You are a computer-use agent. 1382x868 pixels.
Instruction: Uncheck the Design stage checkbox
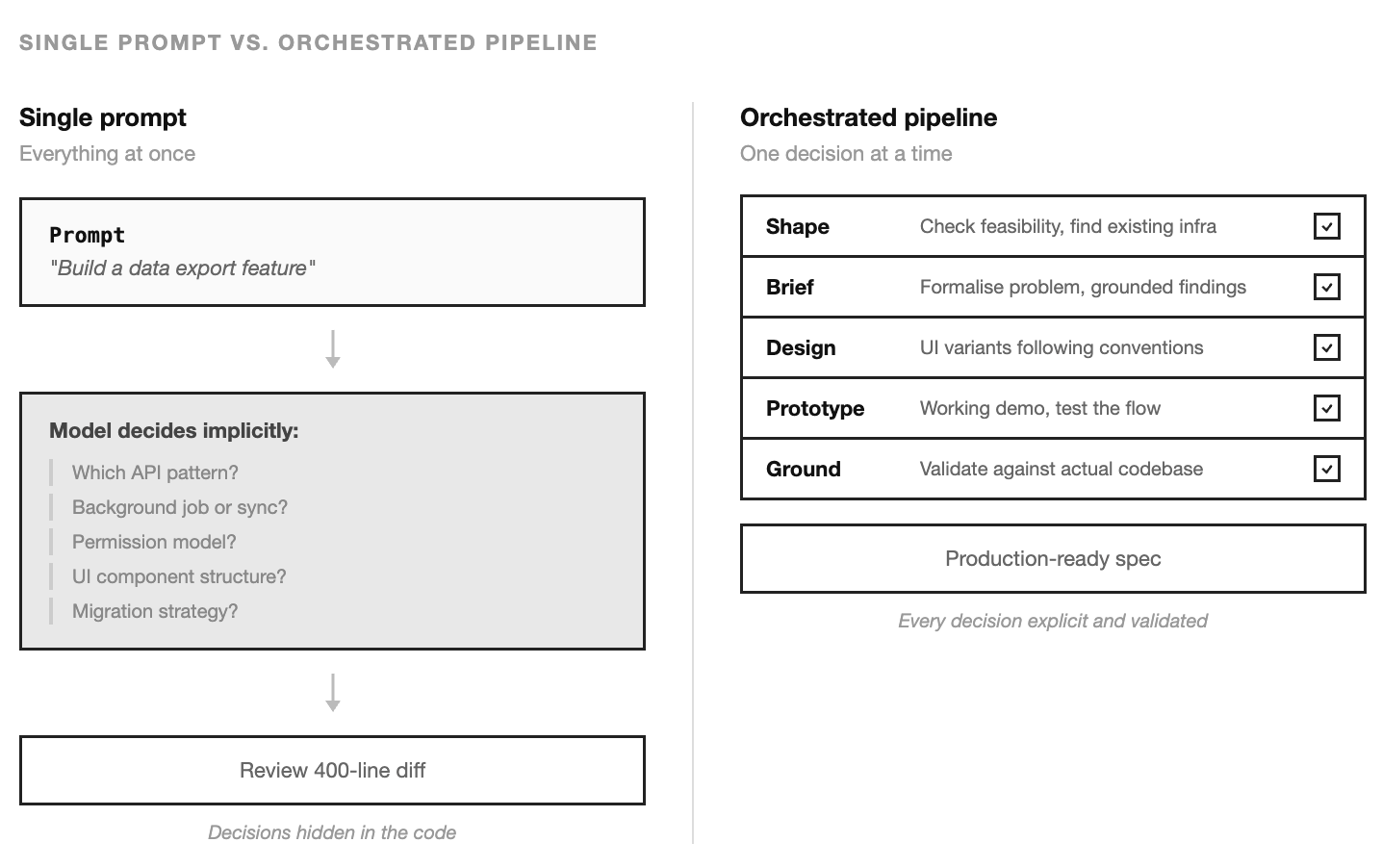coord(1326,347)
